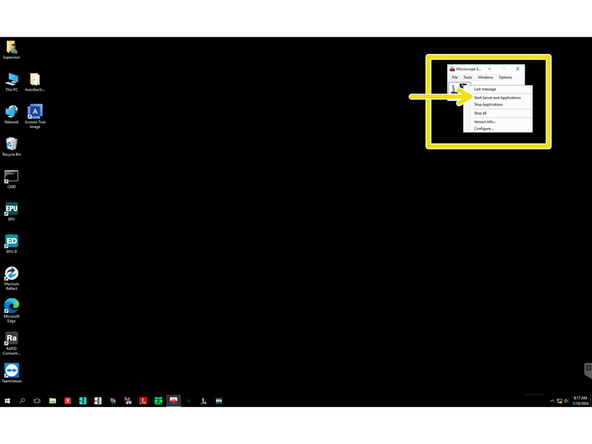
Task: Open the Windows menu in Microscope Software
Action: tap(485, 77)
